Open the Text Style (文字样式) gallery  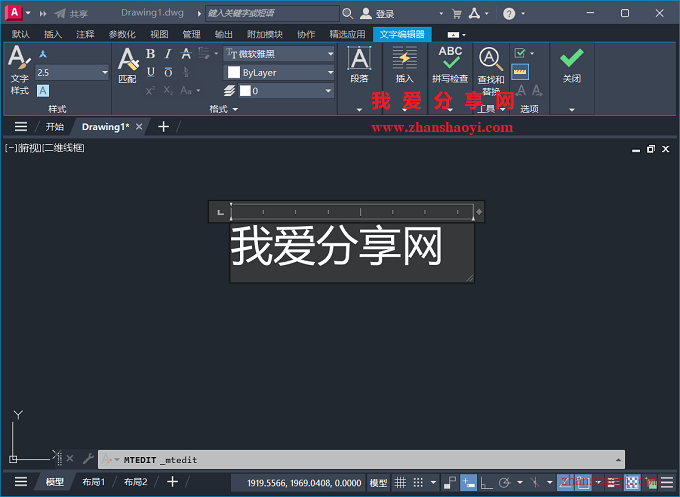(x=19, y=68)
